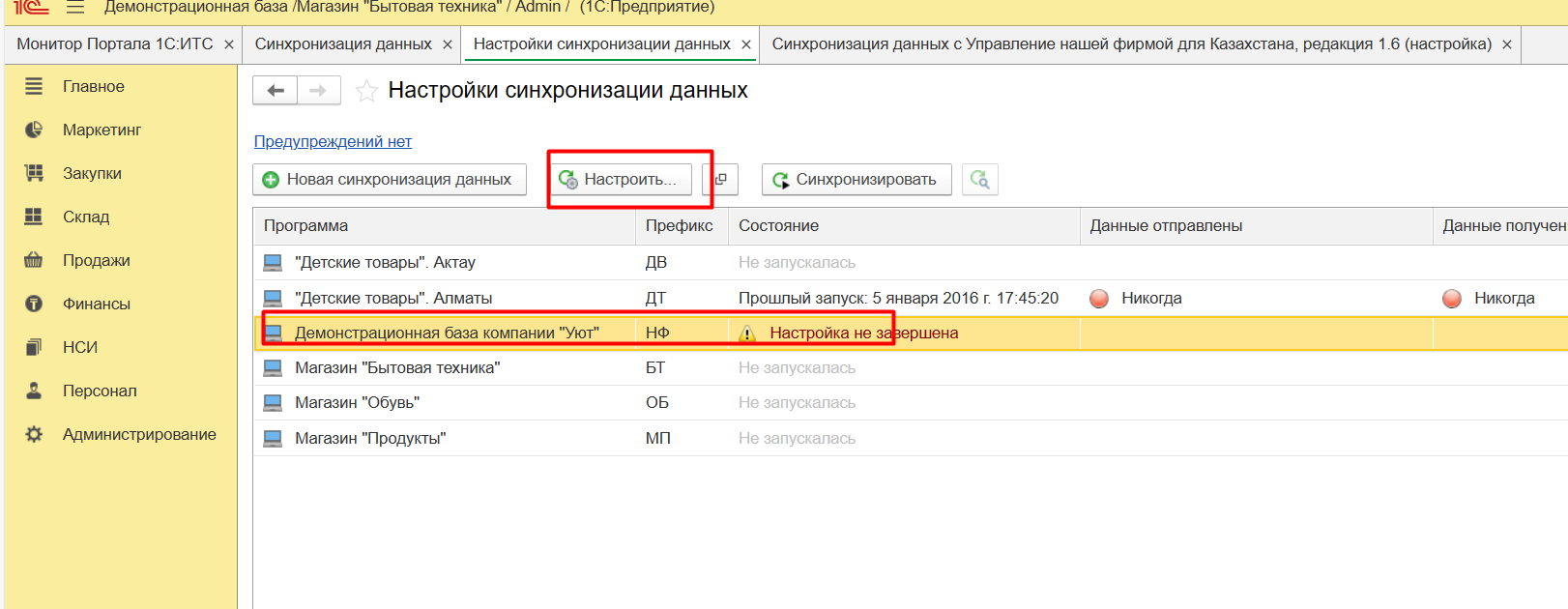Select the Магазин "Обувь" row
Screen dimensions: 1568x609
tap(357, 403)
